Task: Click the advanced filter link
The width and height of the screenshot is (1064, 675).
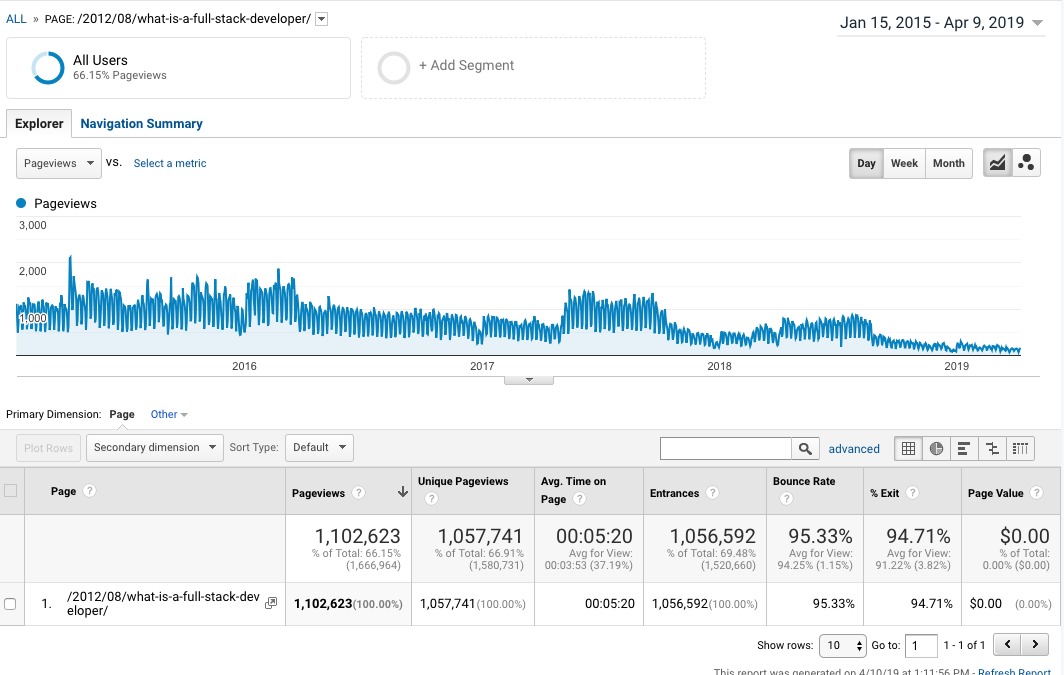Action: pyautogui.click(x=854, y=449)
